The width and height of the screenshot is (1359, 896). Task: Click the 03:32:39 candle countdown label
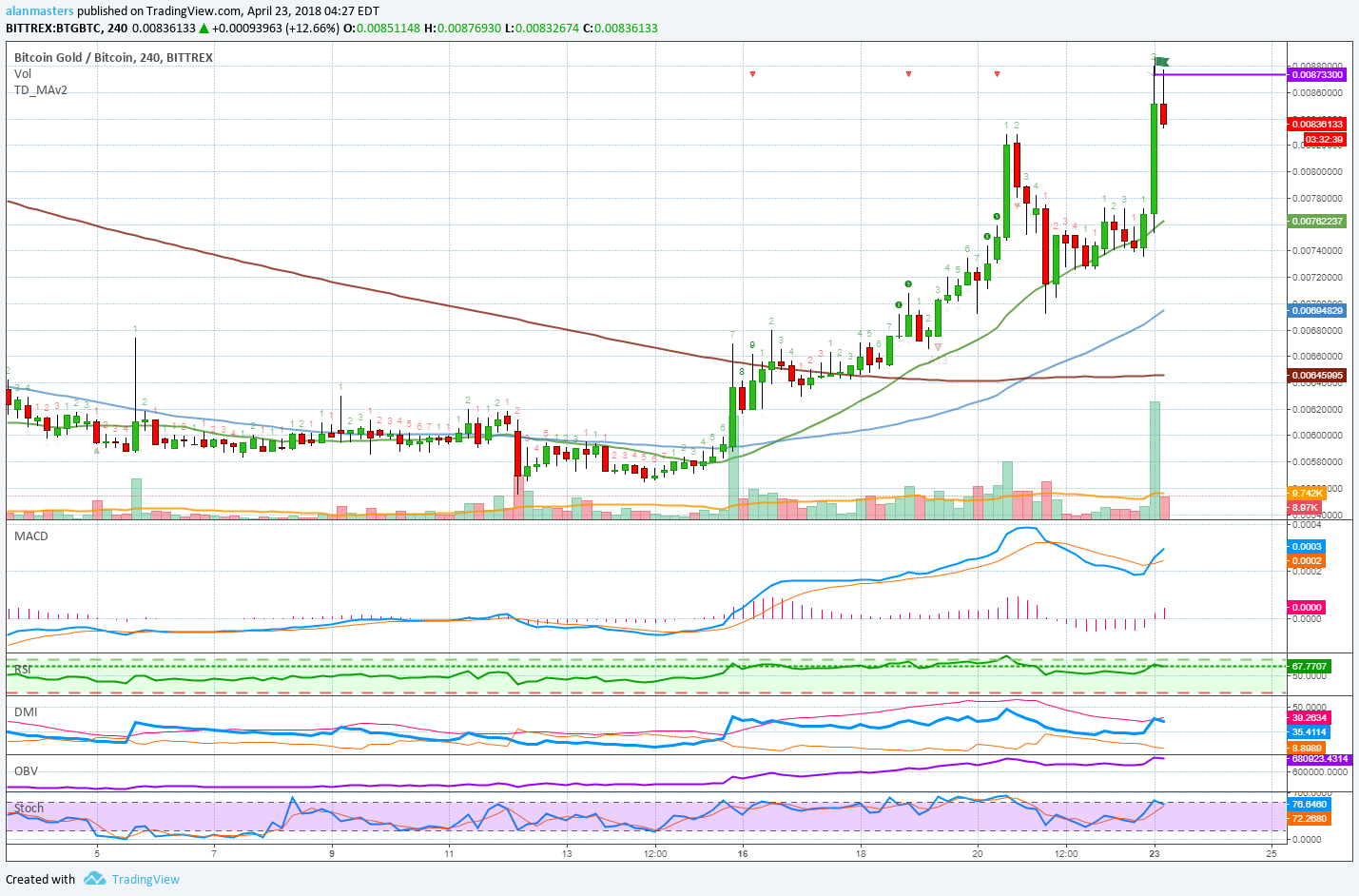1324,139
